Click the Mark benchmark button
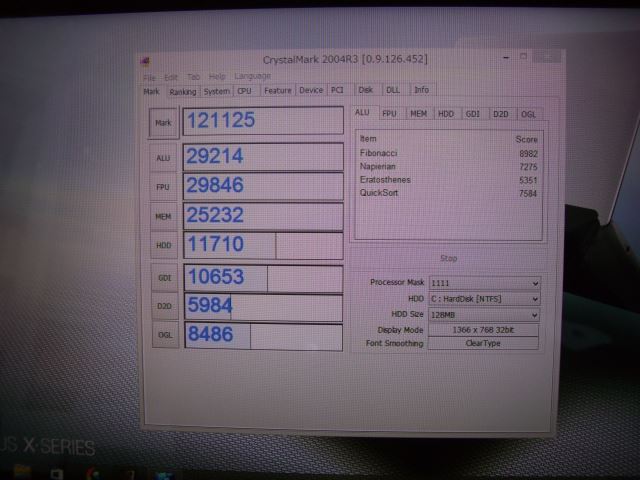 click(x=163, y=122)
